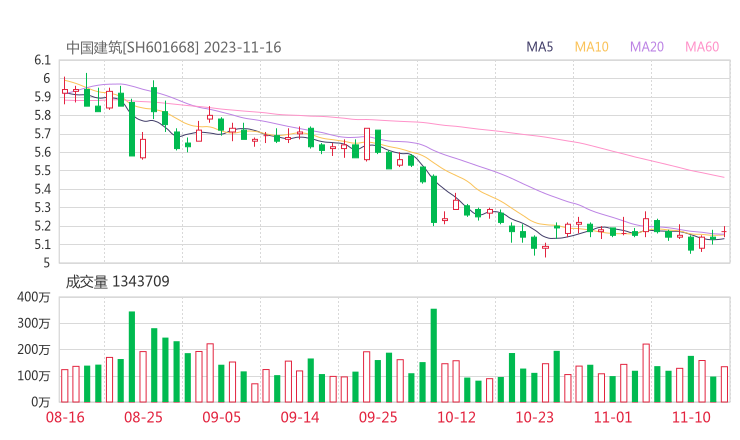Image resolution: width=740 pixels, height=440 pixels.
Task: Click the 10-23 date axis label
Action: 534,417
